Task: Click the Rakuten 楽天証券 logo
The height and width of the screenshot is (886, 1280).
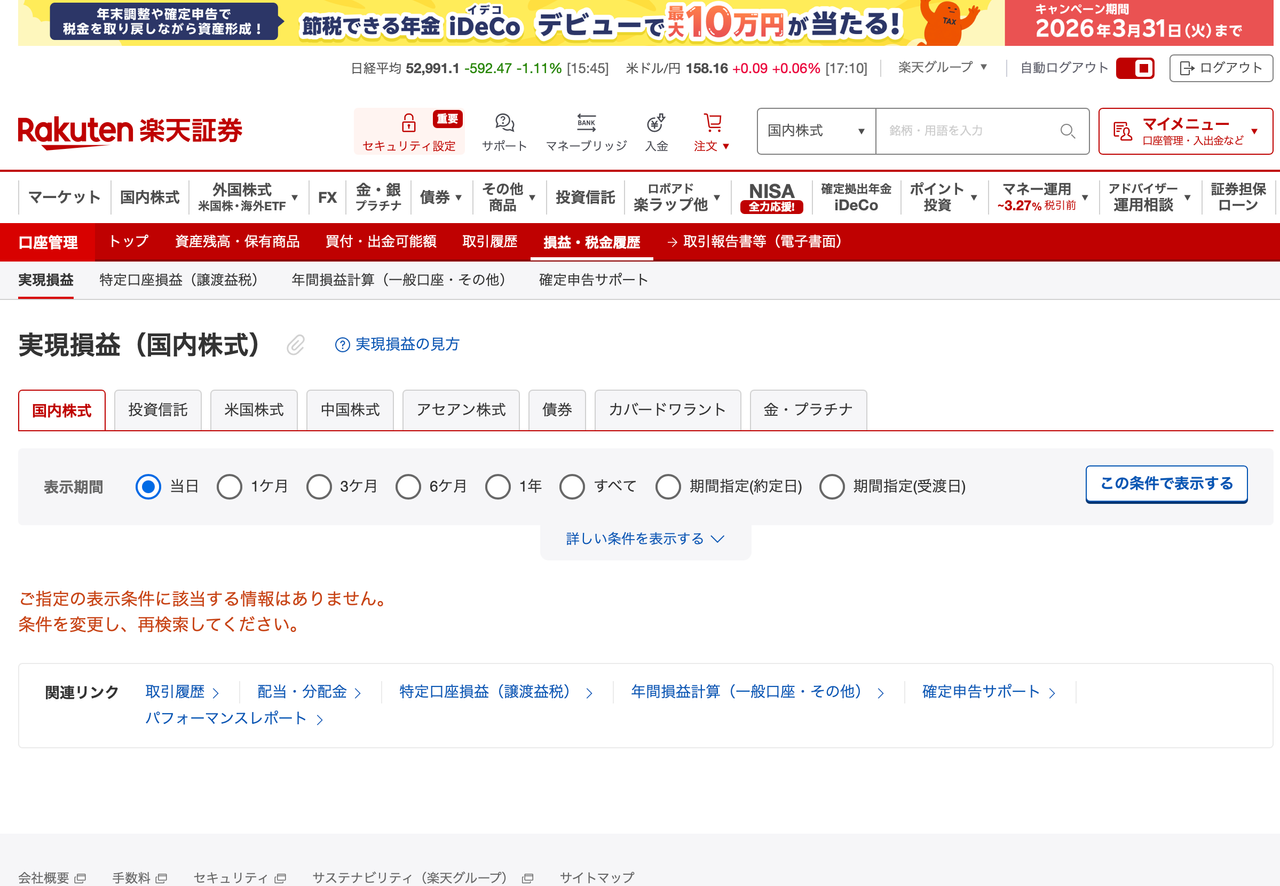Action: point(130,131)
